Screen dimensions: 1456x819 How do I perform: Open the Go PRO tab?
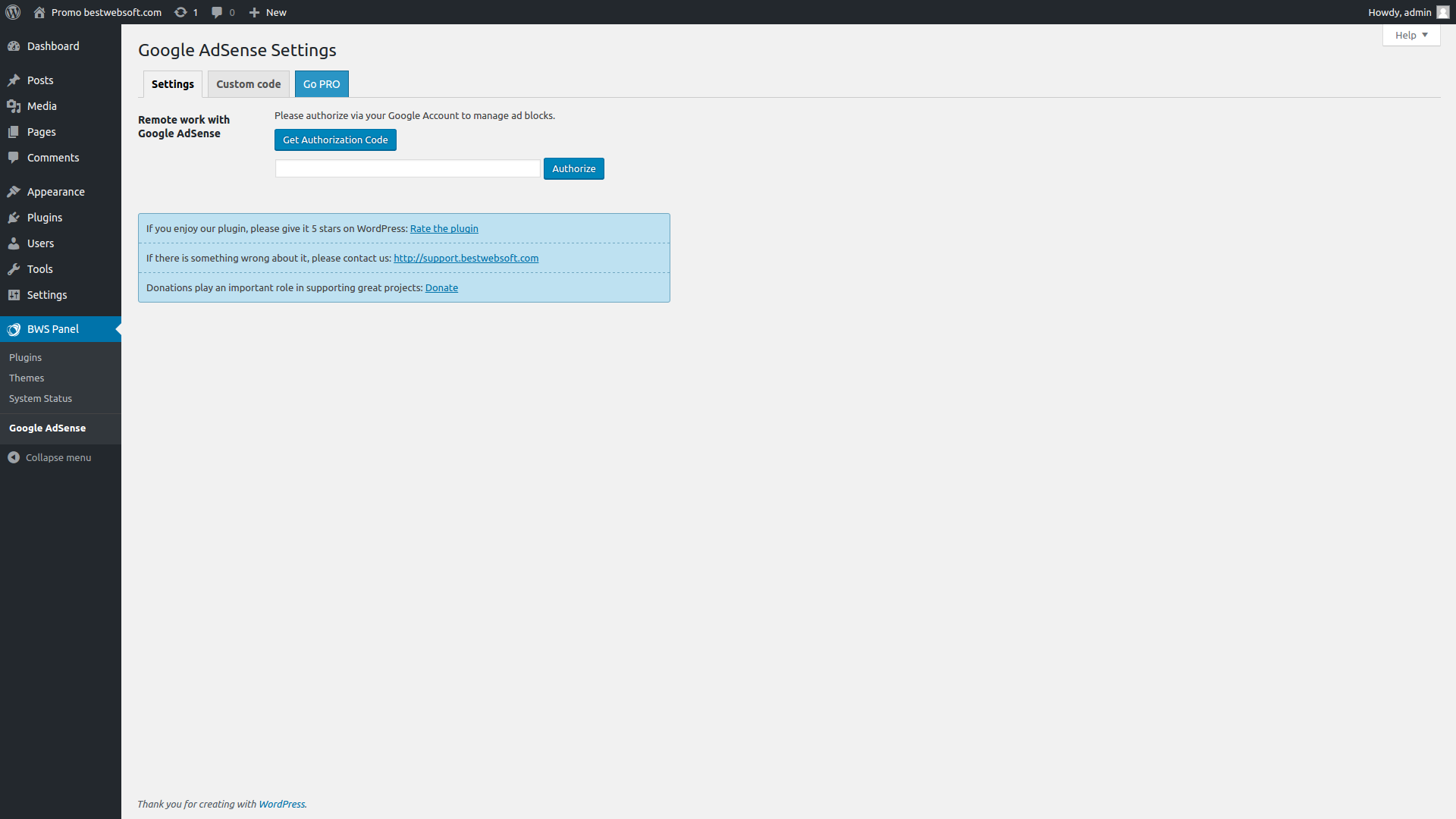click(x=322, y=84)
